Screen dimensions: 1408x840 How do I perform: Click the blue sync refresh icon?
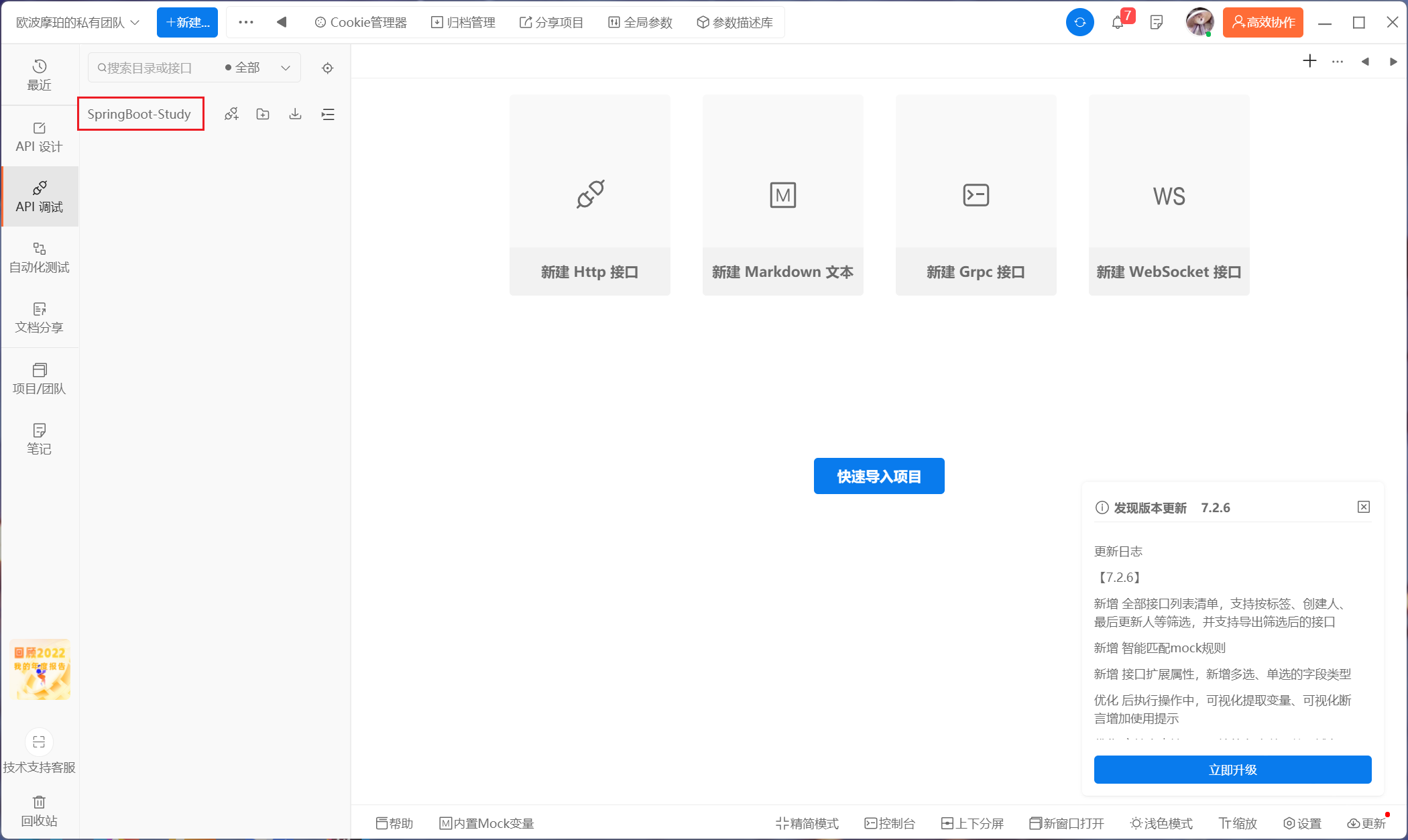coord(1079,22)
